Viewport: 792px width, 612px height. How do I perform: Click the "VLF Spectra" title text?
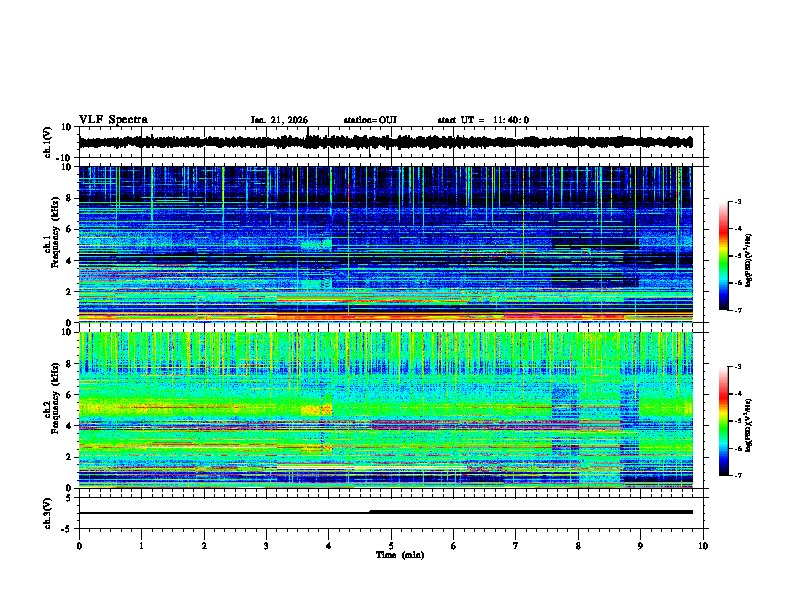click(113, 120)
